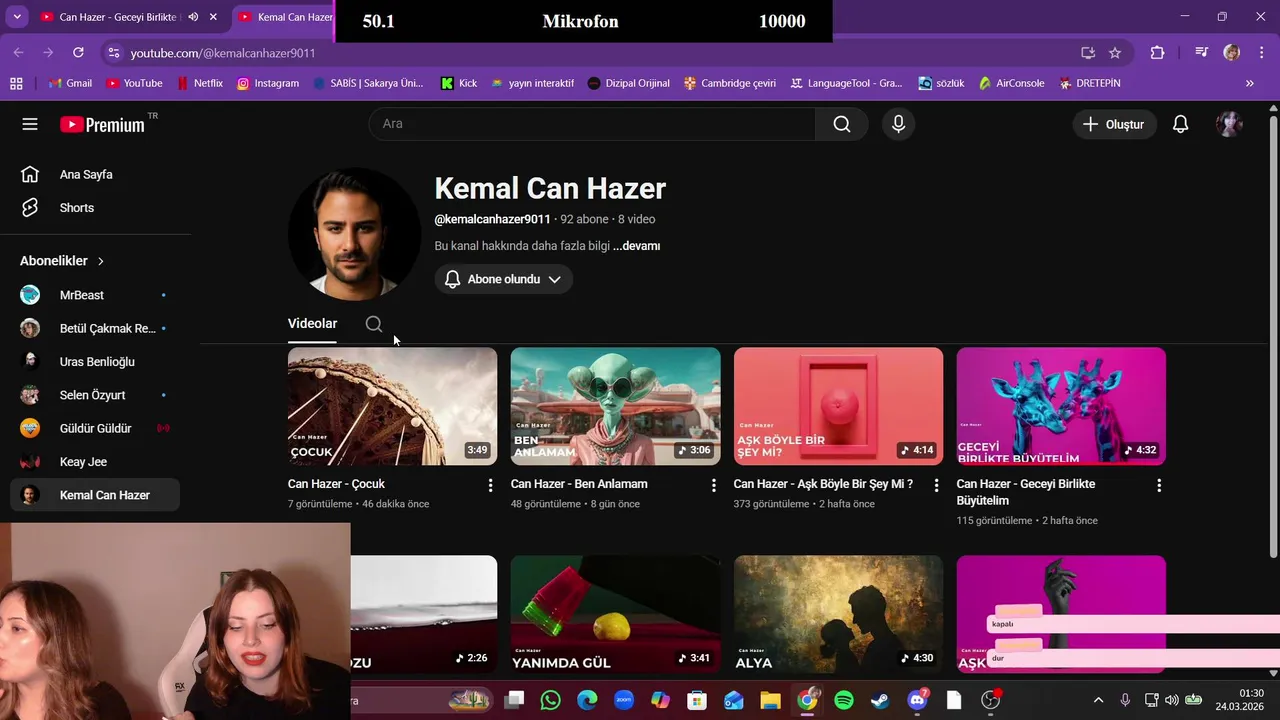Open Steam from the taskbar
The image size is (1280, 720).
click(x=880, y=700)
